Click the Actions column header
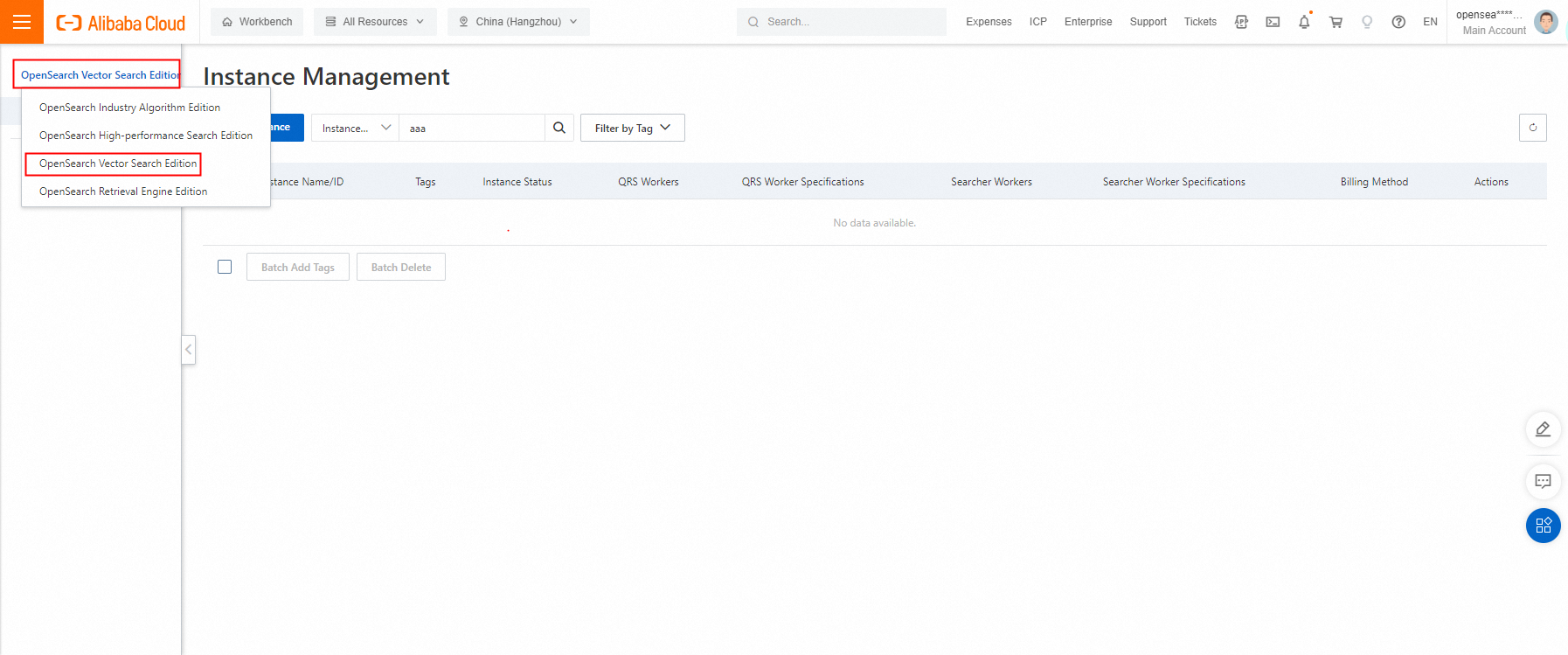This screenshot has height=655, width=1568. coord(1491,182)
